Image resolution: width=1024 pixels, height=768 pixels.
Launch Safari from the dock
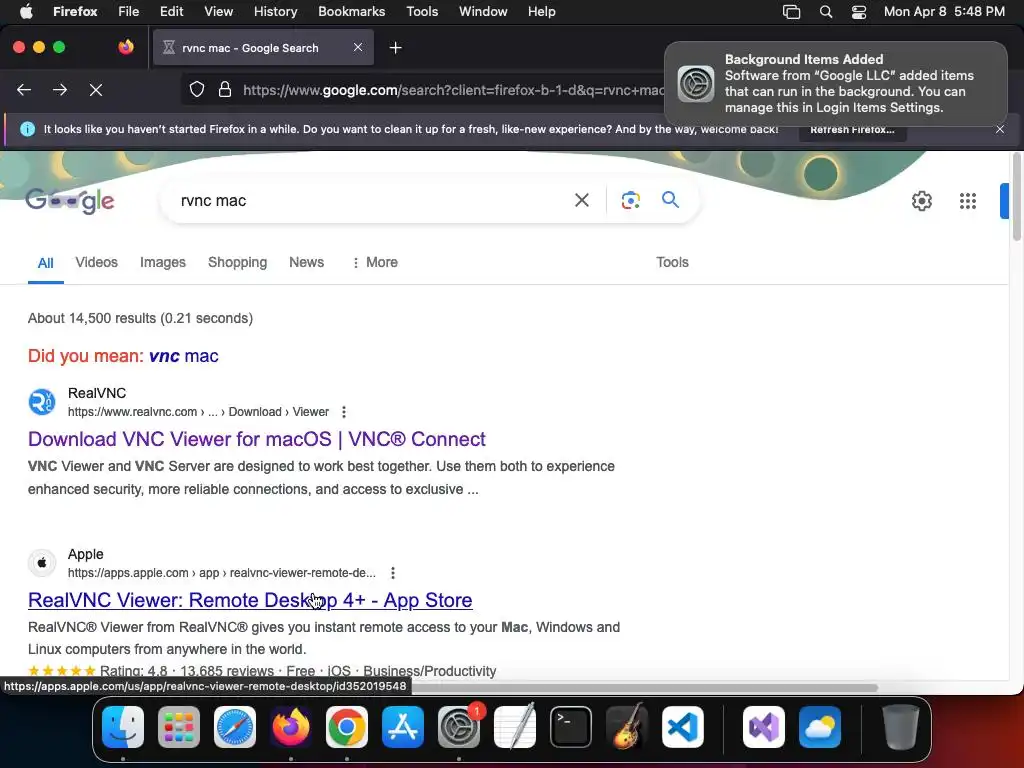click(x=235, y=727)
